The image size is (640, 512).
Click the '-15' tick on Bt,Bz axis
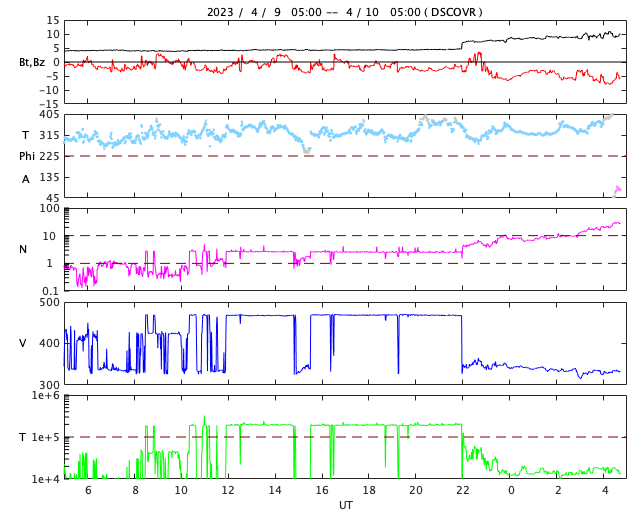coord(49,105)
